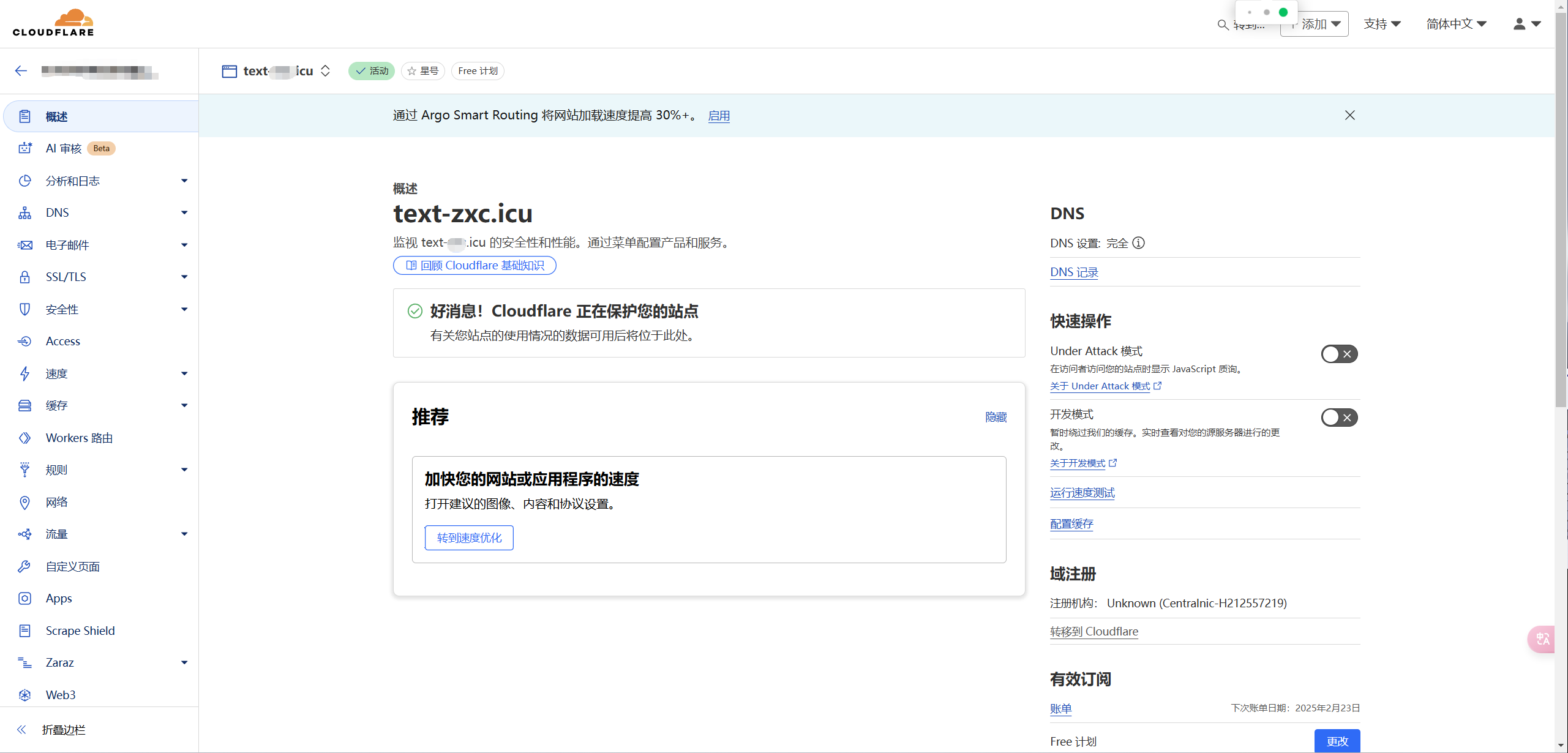Click the blue 更改 plan button
Viewport: 1568px width, 753px height.
coord(1337,741)
